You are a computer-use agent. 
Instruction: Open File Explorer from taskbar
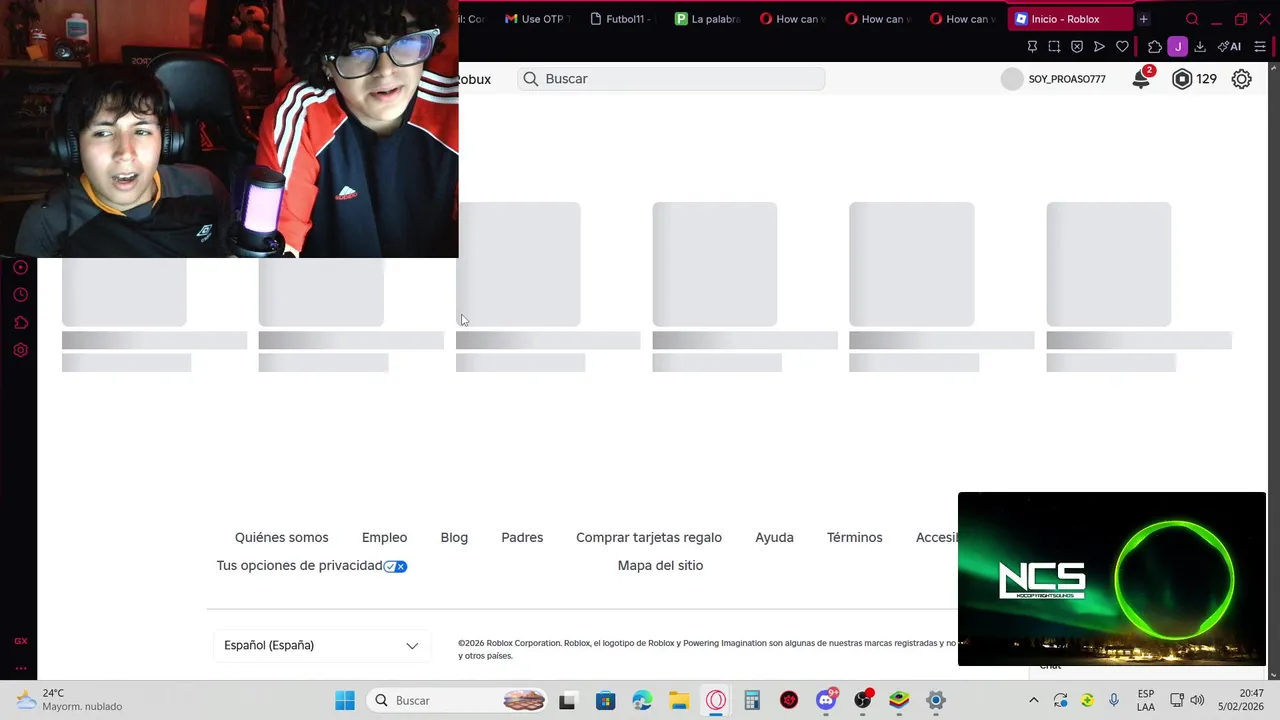pyautogui.click(x=679, y=700)
